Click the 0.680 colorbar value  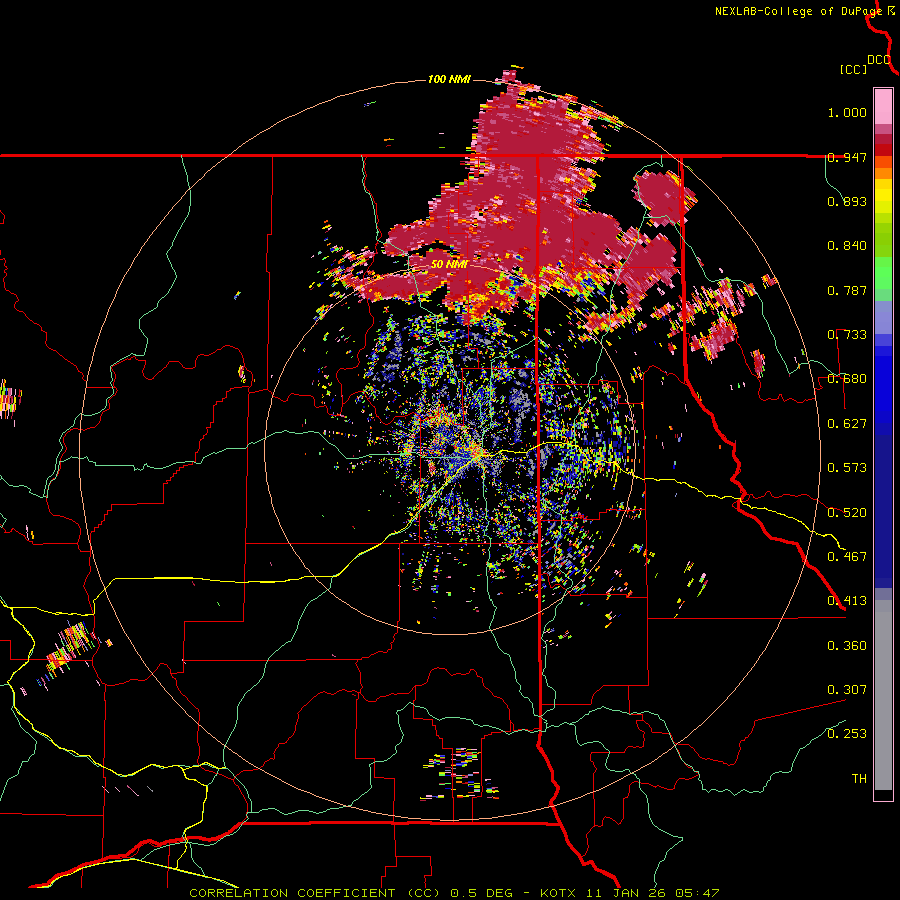point(847,379)
